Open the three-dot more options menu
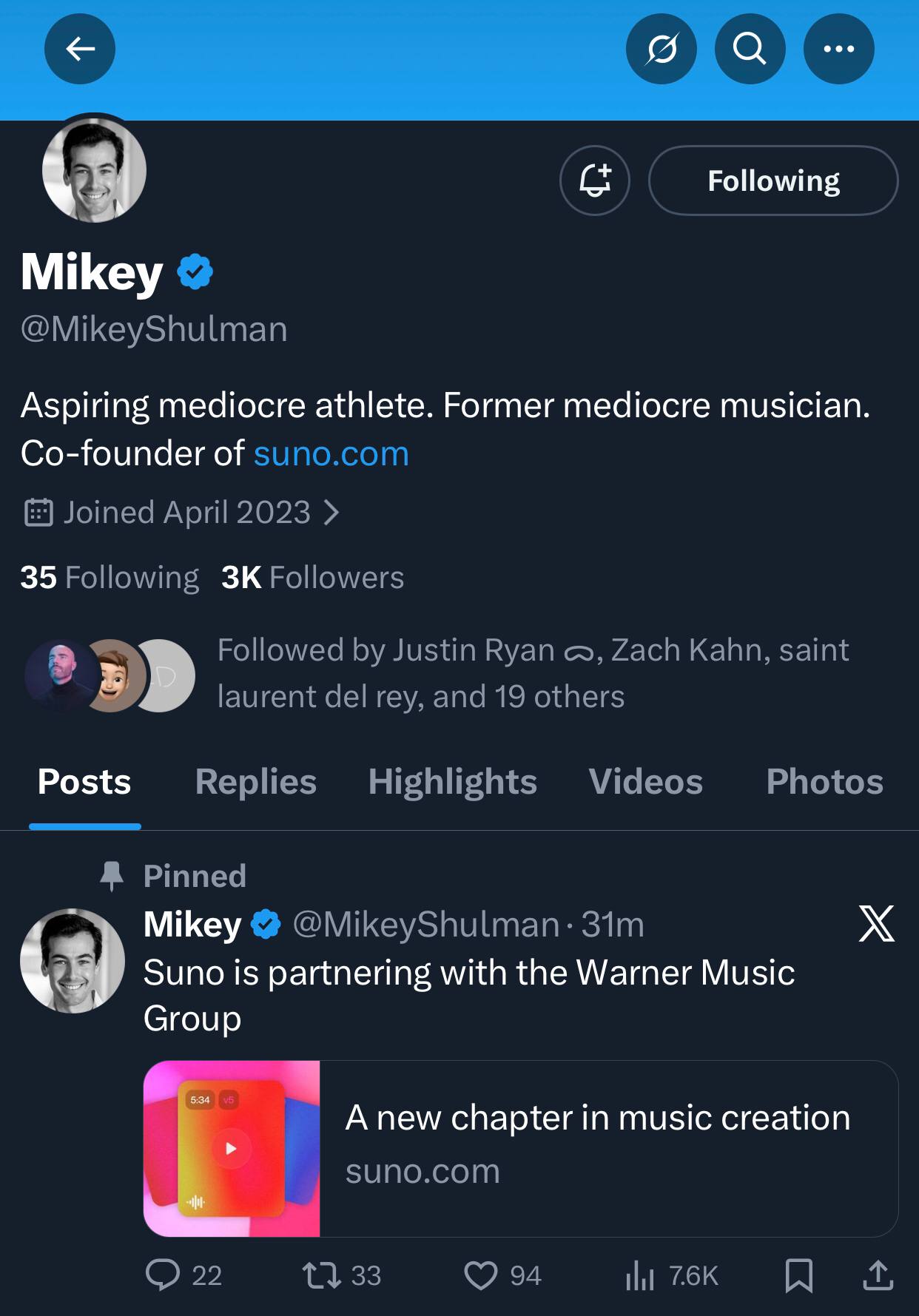Viewport: 919px width, 1316px height. [x=838, y=49]
